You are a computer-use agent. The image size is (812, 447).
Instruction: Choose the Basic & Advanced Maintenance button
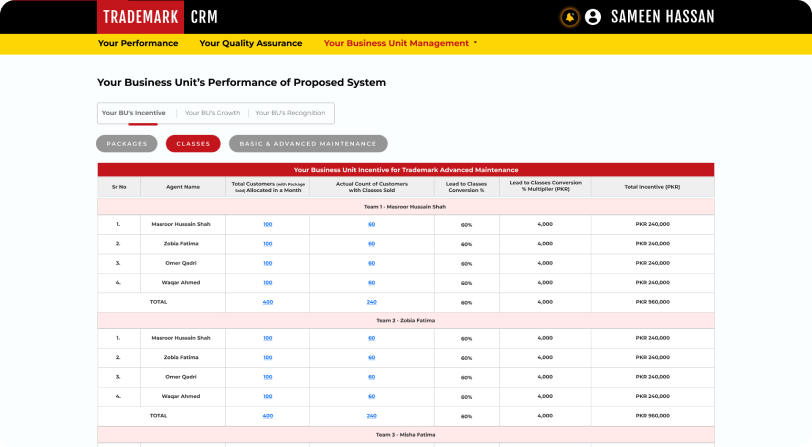coord(308,144)
